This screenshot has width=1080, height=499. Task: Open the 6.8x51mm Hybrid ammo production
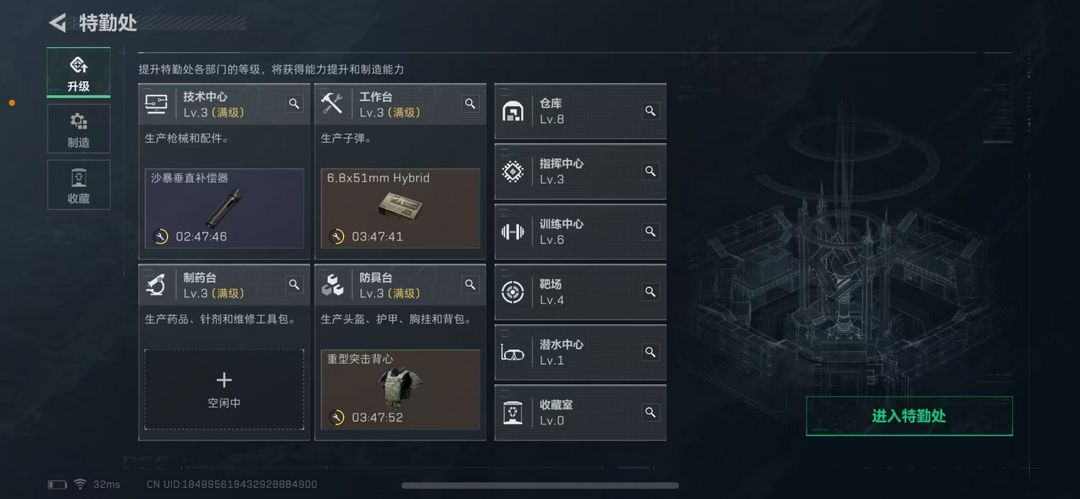pos(400,208)
